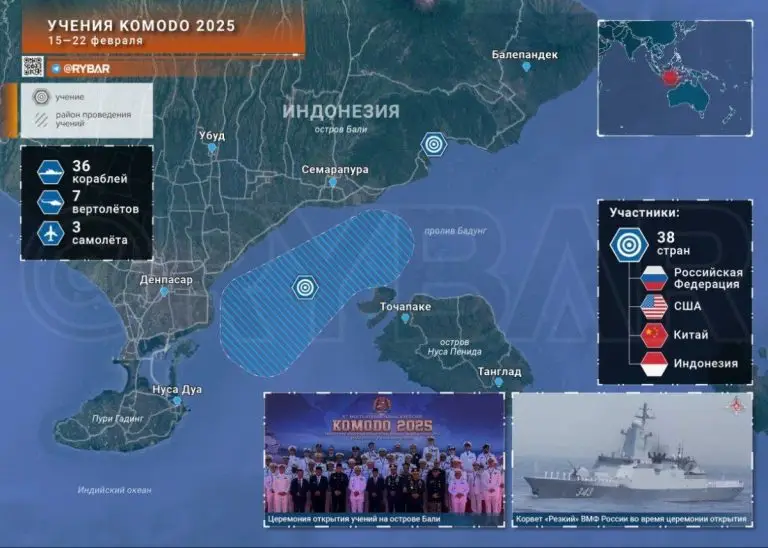This screenshot has height=548, width=768.
Task: Click the China flag icon
Action: coord(653,335)
